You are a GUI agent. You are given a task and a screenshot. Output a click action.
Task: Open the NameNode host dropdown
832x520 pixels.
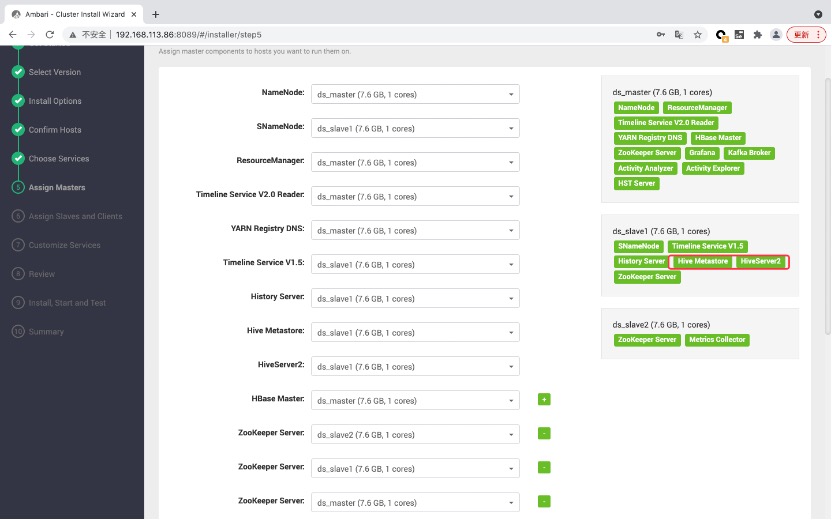pyautogui.click(x=415, y=94)
